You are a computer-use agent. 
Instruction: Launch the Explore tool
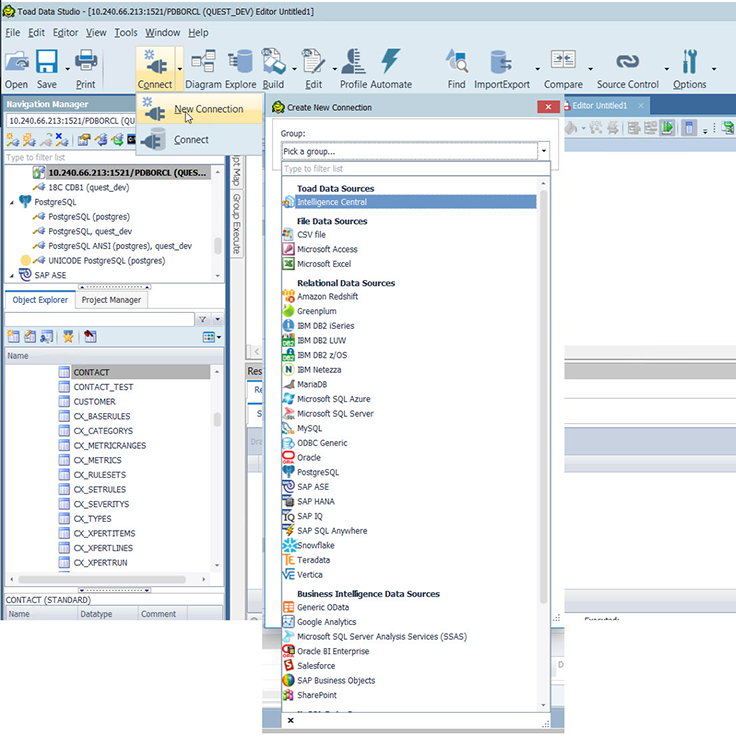pyautogui.click(x=240, y=69)
